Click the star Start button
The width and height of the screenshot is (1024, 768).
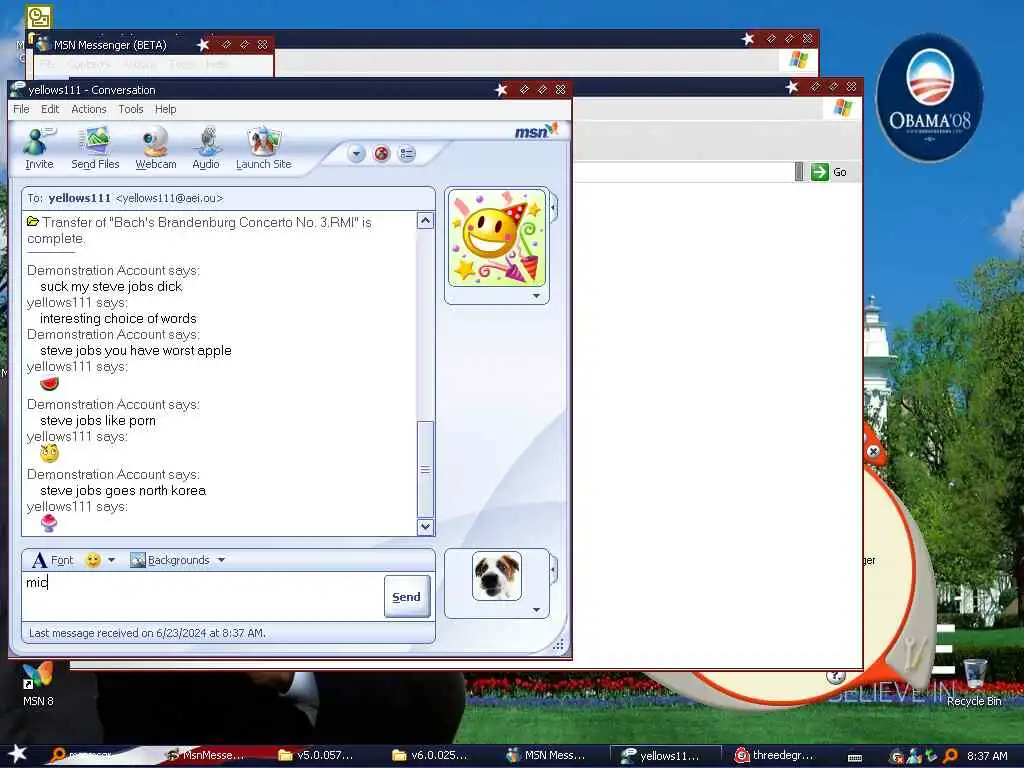pyautogui.click(x=17, y=754)
